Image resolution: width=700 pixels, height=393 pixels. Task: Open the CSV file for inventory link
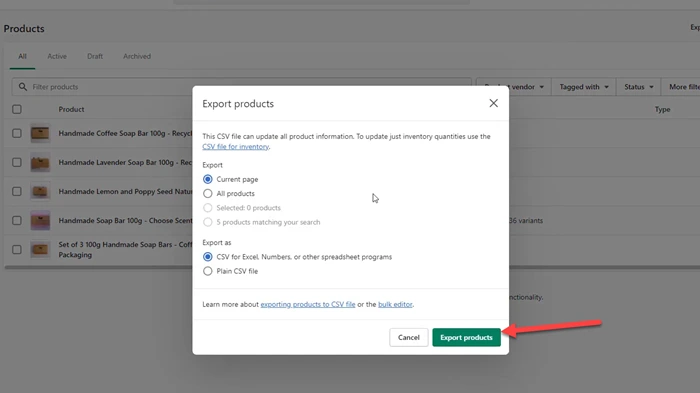pyautogui.click(x=236, y=146)
